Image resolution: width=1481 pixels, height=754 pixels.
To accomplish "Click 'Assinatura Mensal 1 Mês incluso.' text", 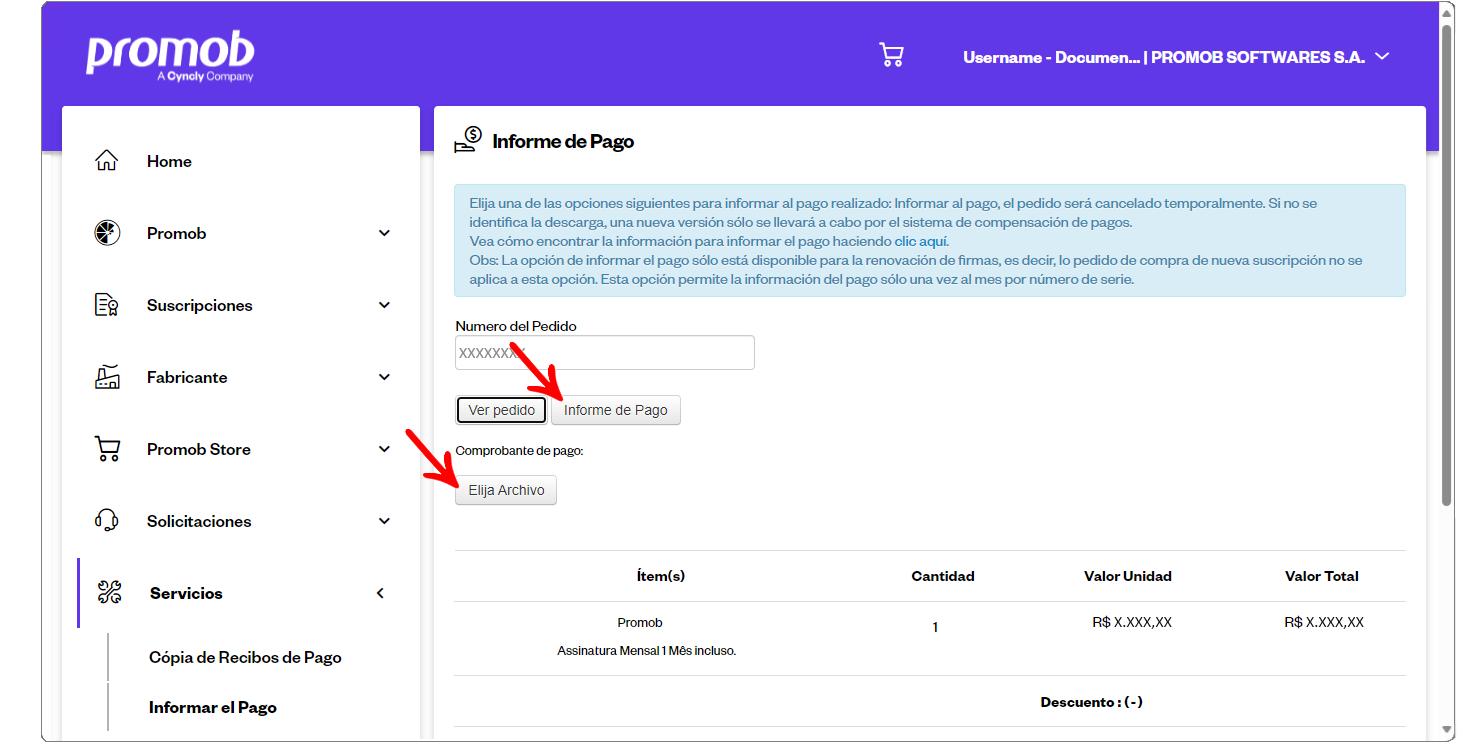I will [647, 651].
